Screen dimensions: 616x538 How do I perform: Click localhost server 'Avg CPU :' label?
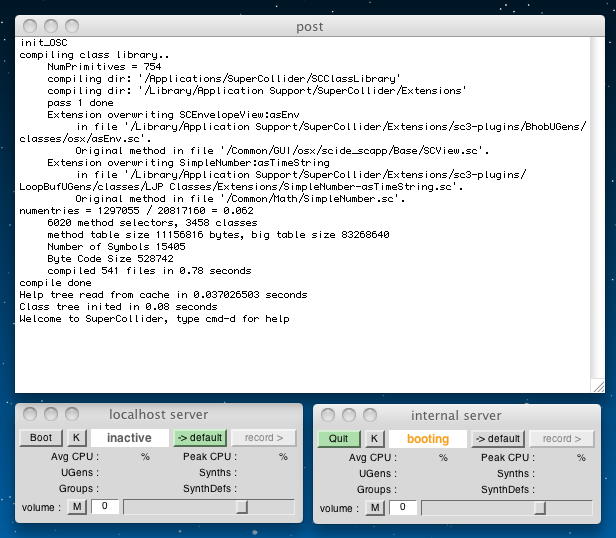point(75,457)
